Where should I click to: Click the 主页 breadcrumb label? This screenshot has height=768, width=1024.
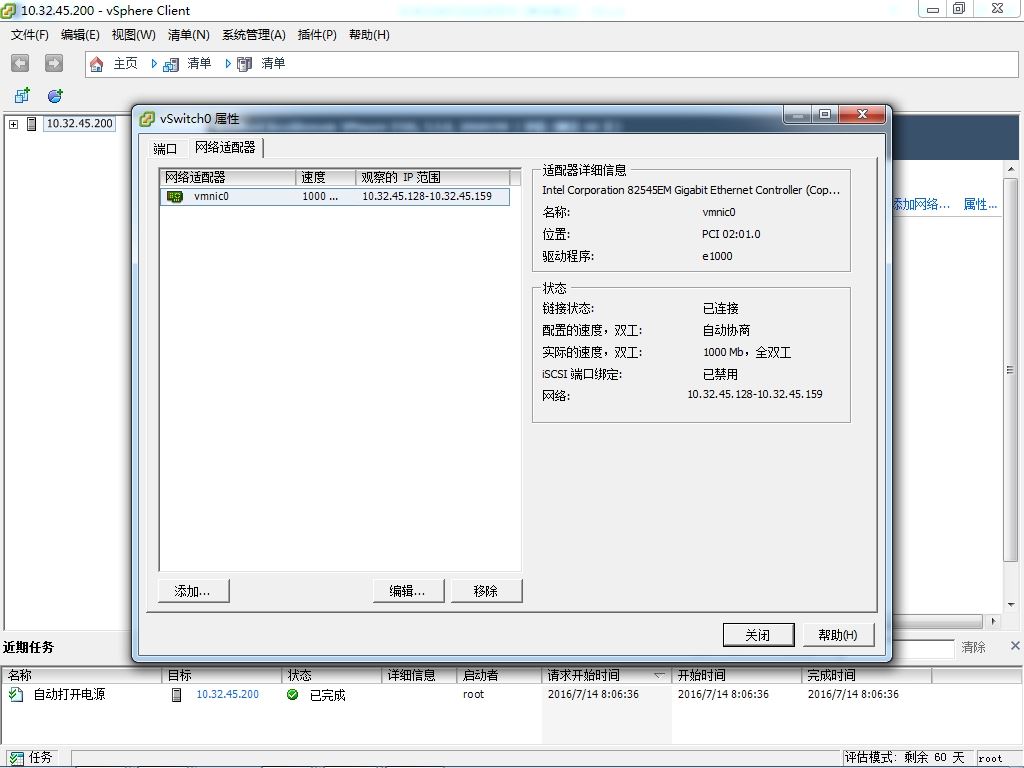[x=125, y=63]
